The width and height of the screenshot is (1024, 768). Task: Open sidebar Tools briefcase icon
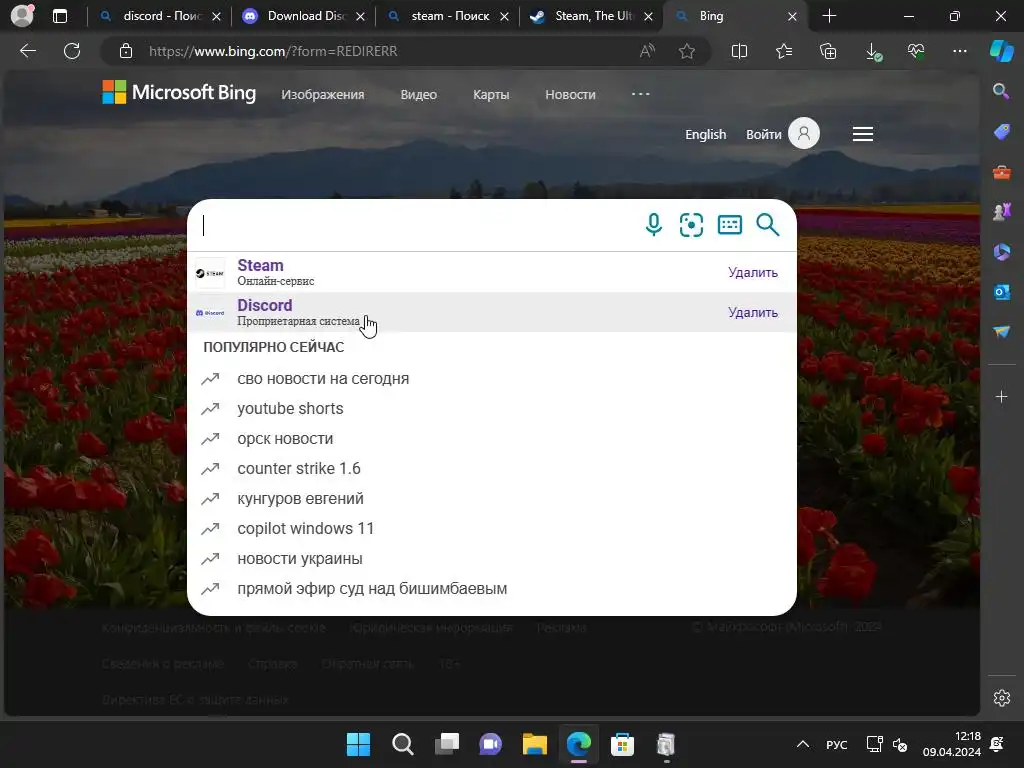[1001, 172]
